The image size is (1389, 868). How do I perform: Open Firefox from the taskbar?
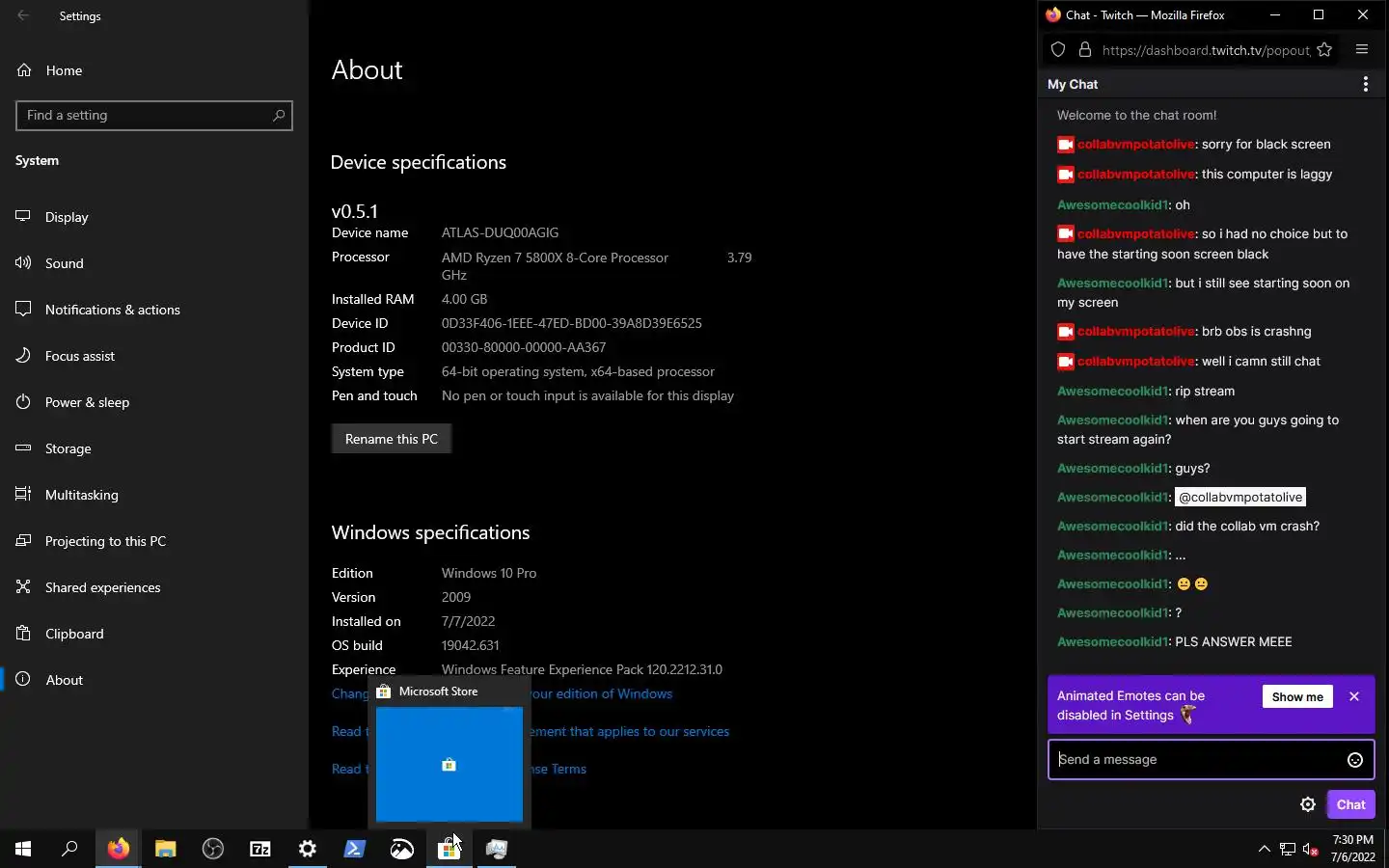click(118, 849)
